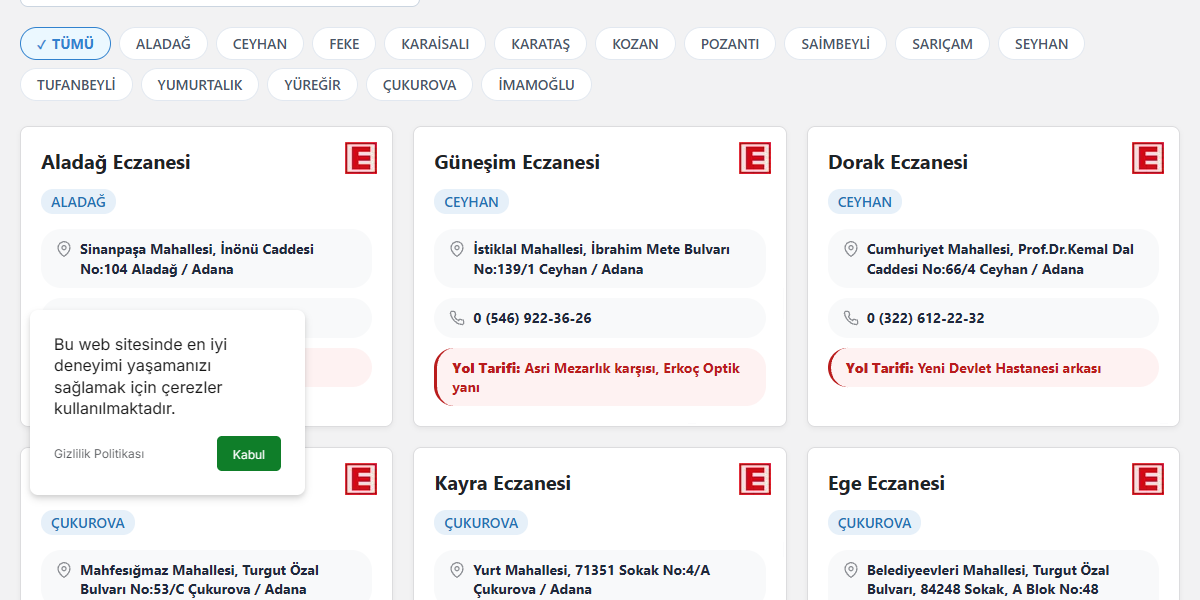Click address Belediyeevleri Mahallesi, Turgut Özal Bulvarı
Image resolution: width=1200 pixels, height=600 pixels.
[988, 580]
